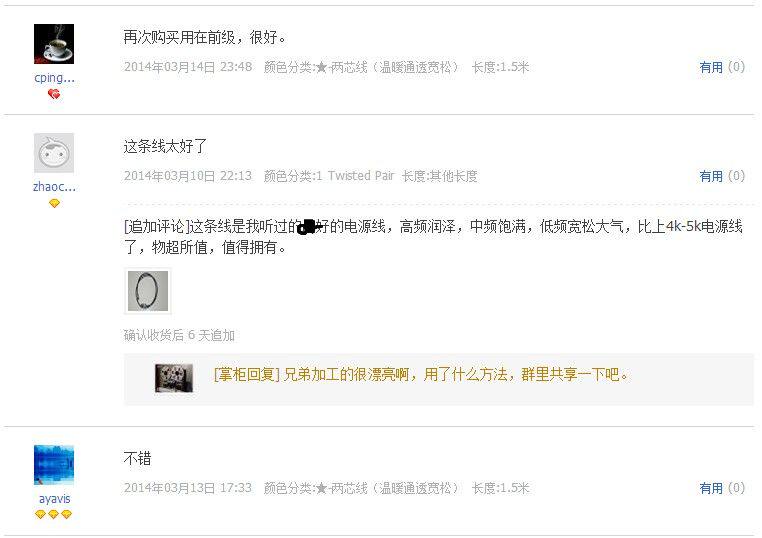
Task: Click single yellow diamond under zhaoc
Action: tap(54, 203)
